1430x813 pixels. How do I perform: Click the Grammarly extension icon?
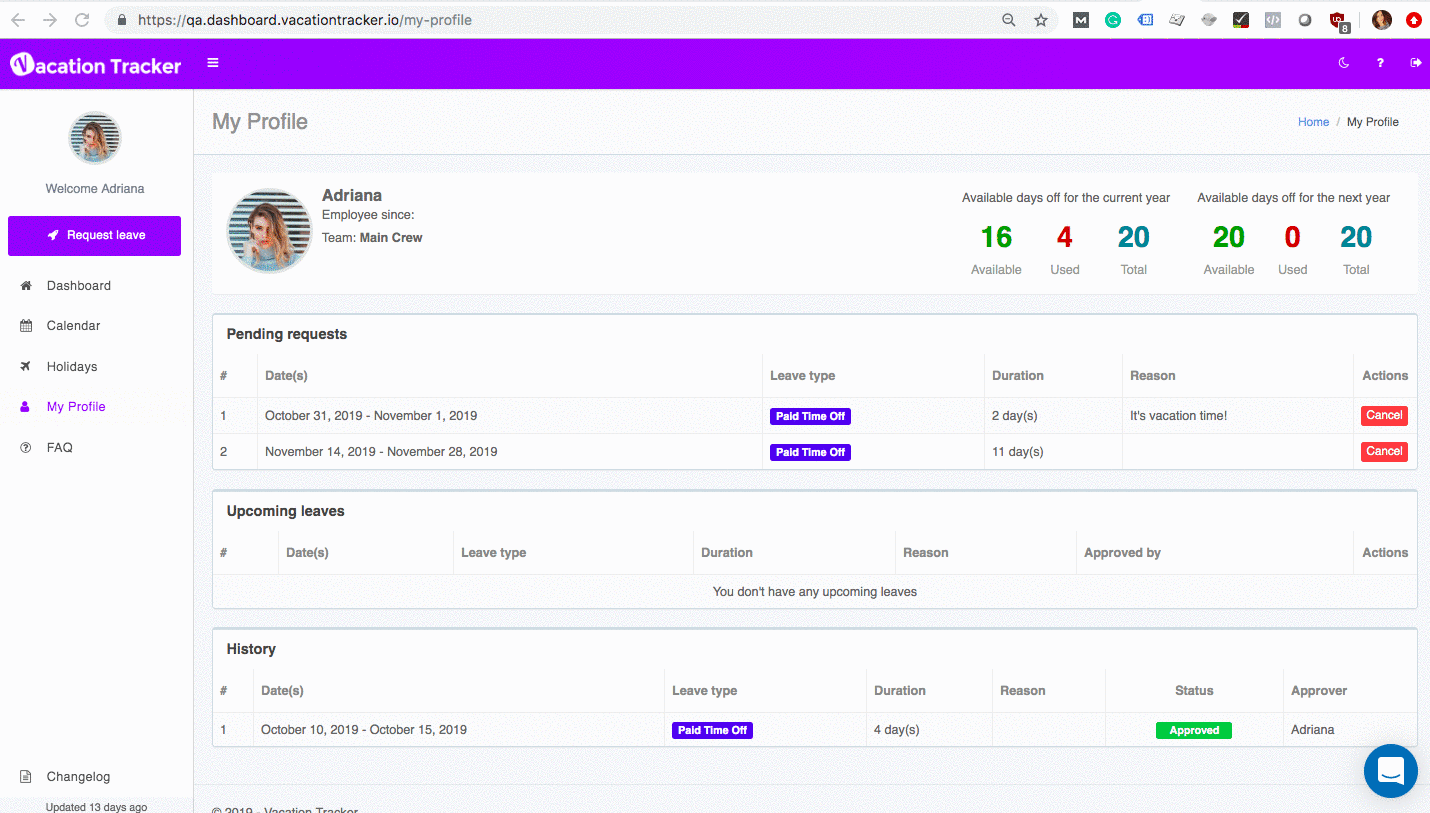pyautogui.click(x=1113, y=20)
